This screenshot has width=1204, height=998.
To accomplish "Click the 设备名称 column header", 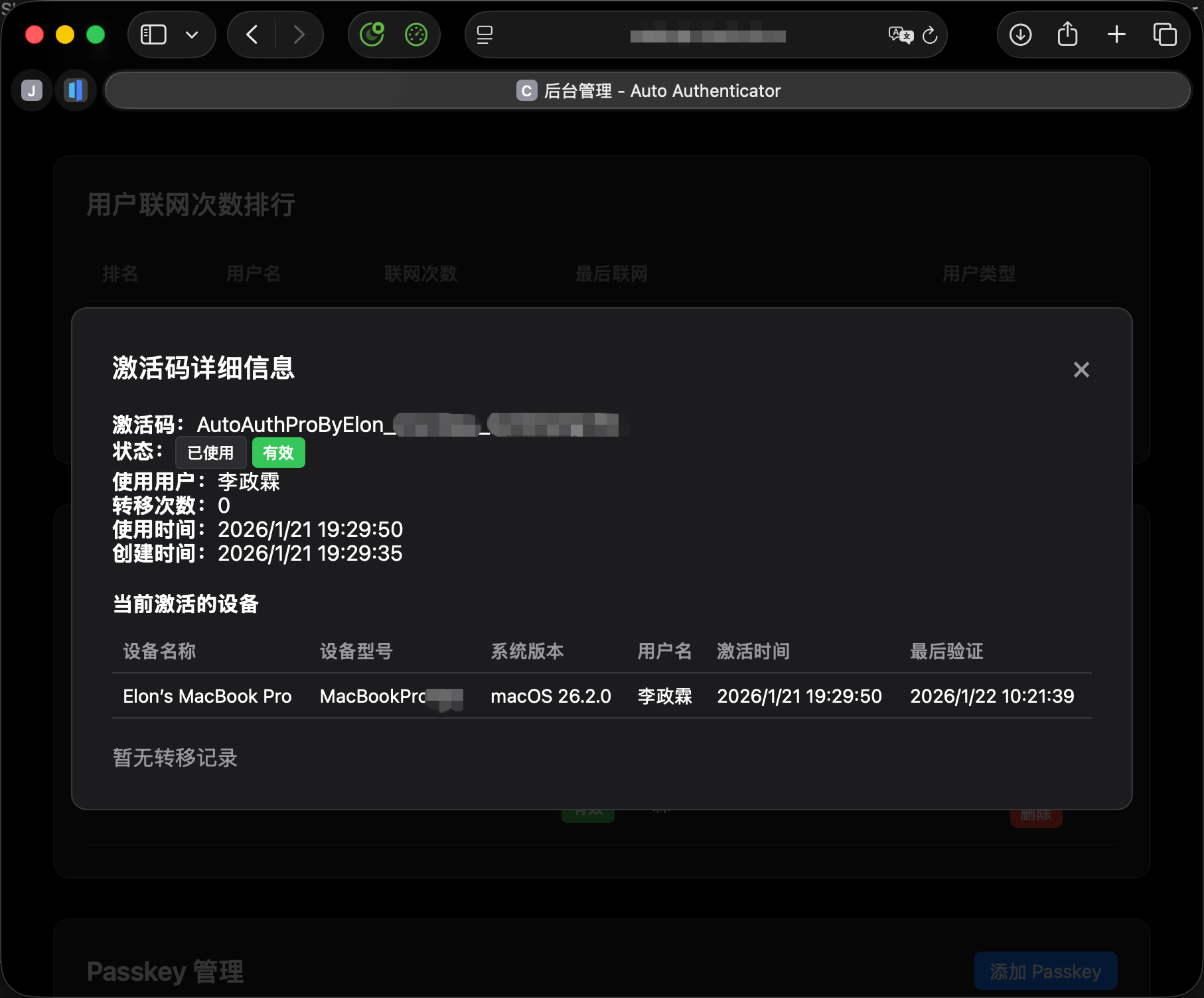I will [x=159, y=651].
